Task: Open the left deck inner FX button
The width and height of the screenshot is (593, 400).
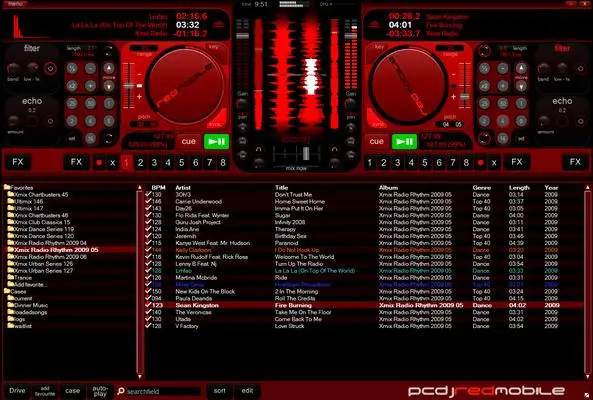Action: tap(76, 162)
